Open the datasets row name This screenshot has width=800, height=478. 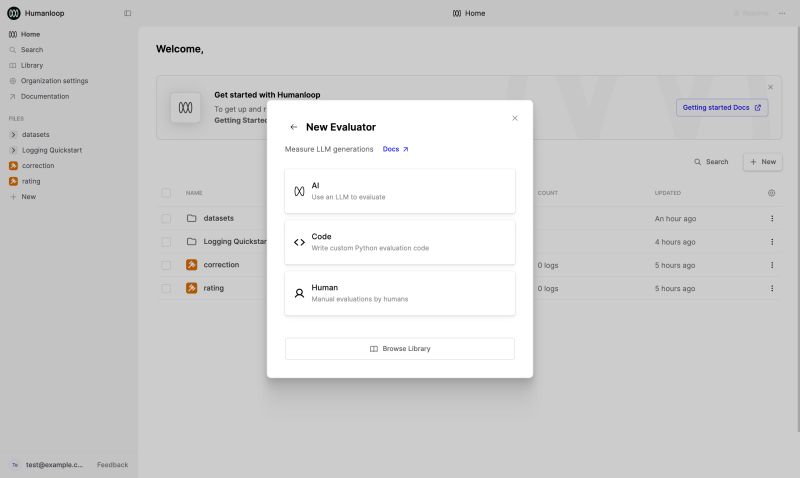click(x=218, y=218)
